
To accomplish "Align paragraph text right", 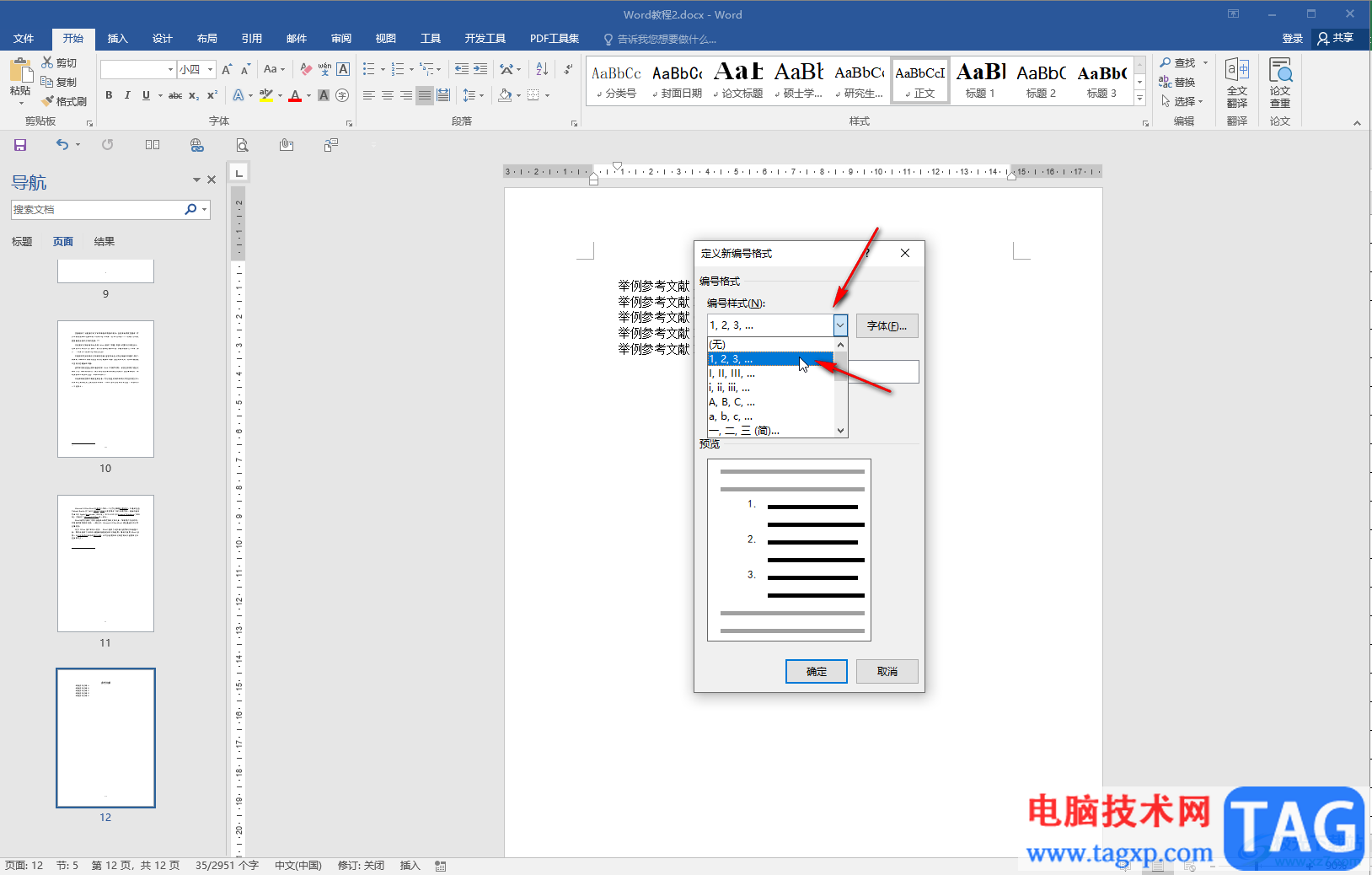I will pyautogui.click(x=406, y=95).
